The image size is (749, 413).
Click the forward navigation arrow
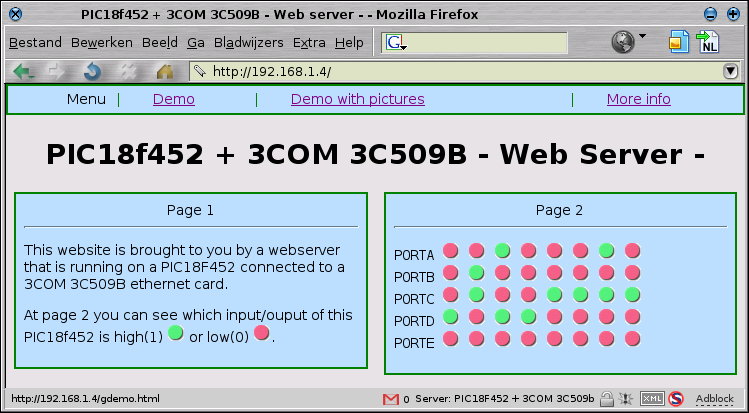coord(56,72)
